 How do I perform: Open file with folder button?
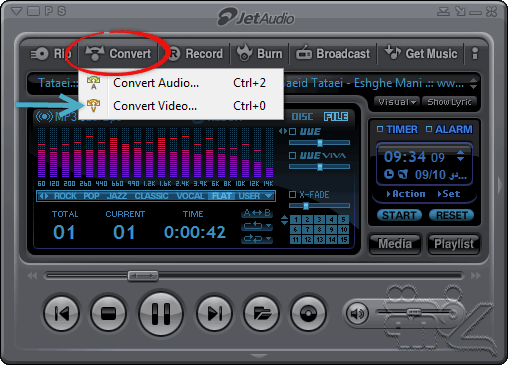tap(262, 313)
